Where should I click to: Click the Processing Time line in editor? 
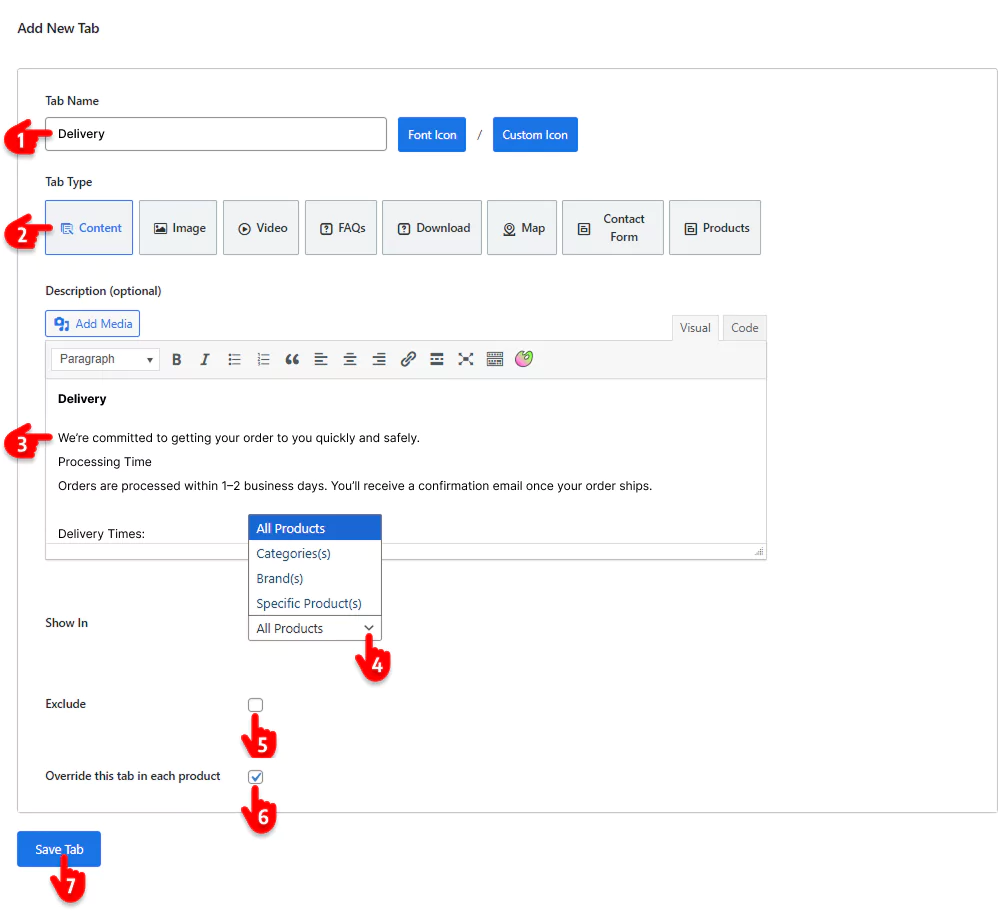[105, 462]
